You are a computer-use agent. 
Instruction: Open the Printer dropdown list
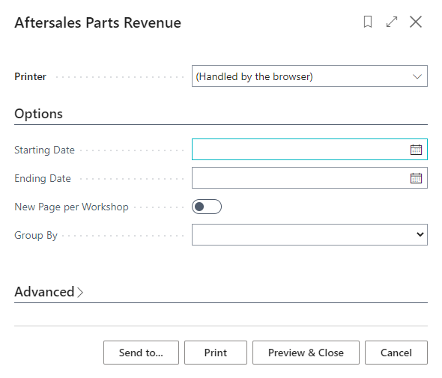310,76
